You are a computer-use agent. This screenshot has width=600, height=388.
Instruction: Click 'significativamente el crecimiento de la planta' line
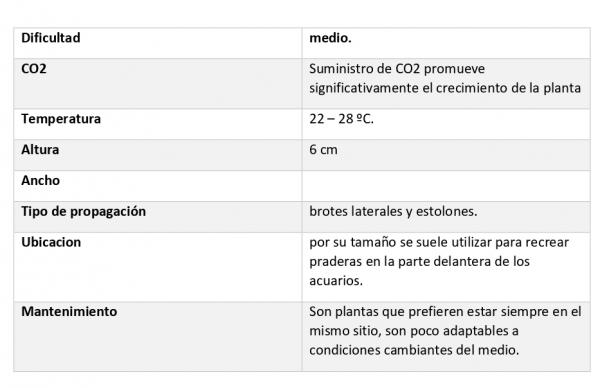pyautogui.click(x=445, y=88)
